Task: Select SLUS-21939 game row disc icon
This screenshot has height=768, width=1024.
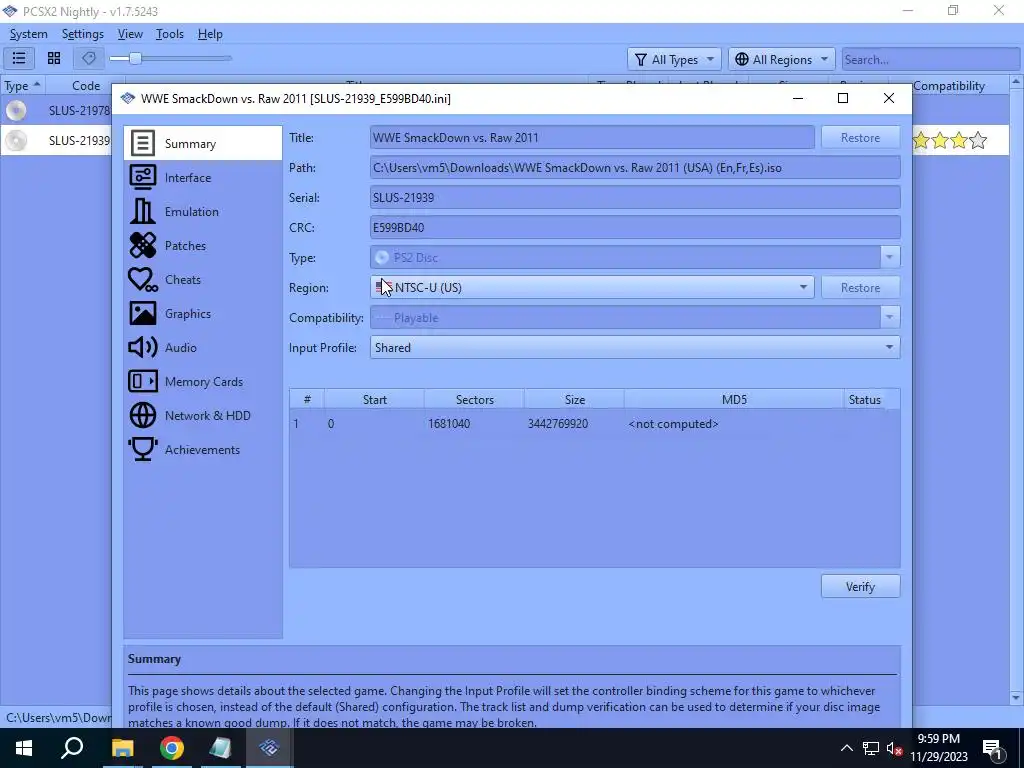Action: tap(16, 140)
